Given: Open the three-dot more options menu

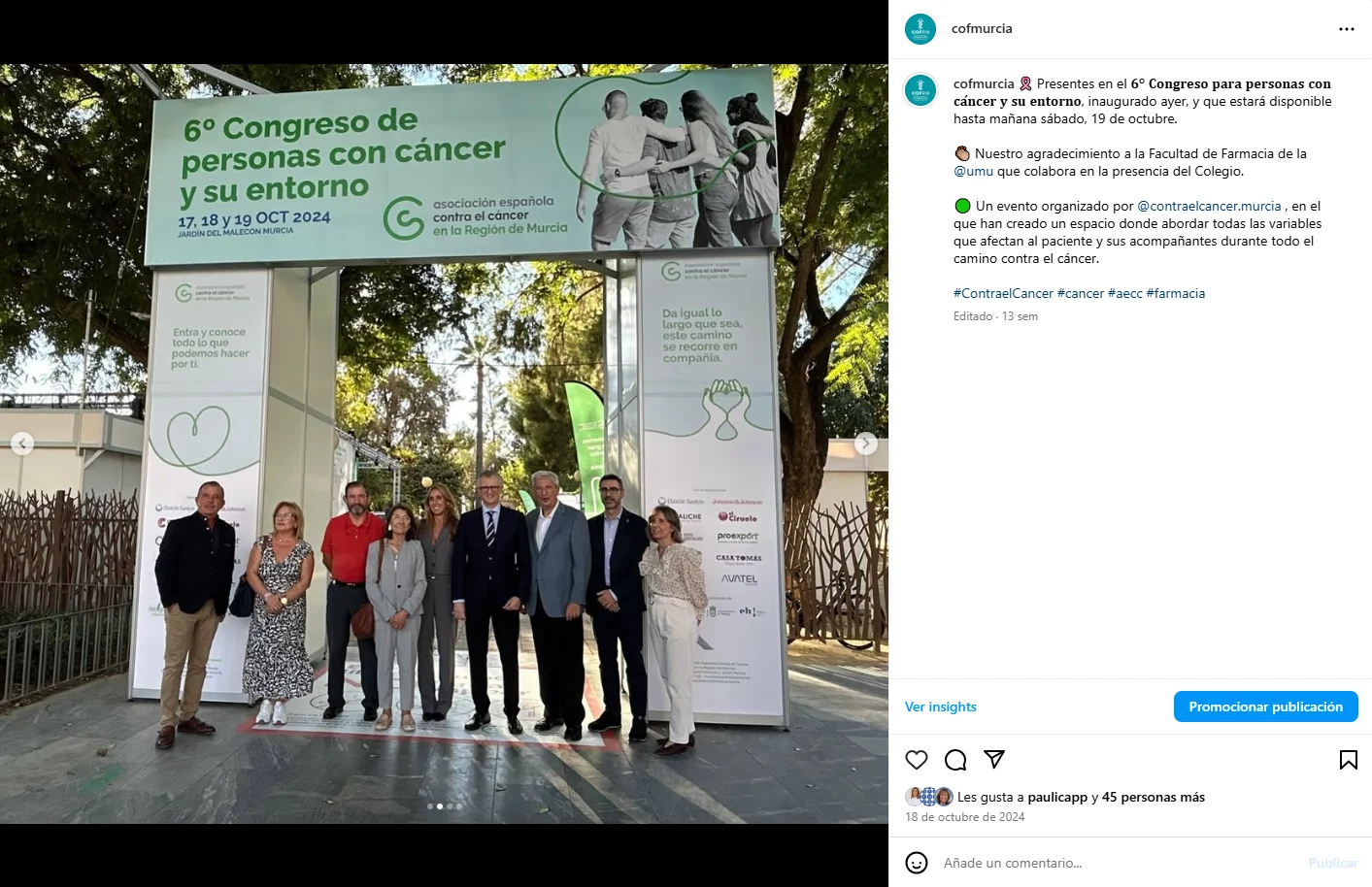Looking at the screenshot, I should coord(1346,29).
